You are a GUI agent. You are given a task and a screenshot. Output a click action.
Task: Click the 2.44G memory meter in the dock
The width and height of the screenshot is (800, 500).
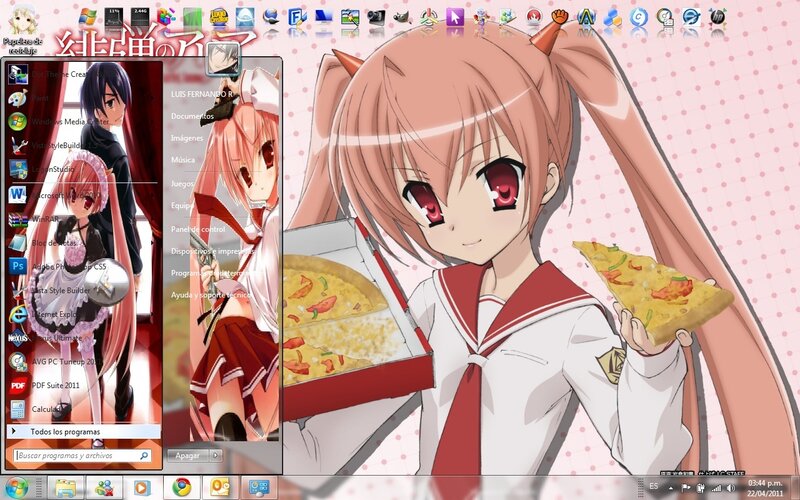(x=140, y=17)
